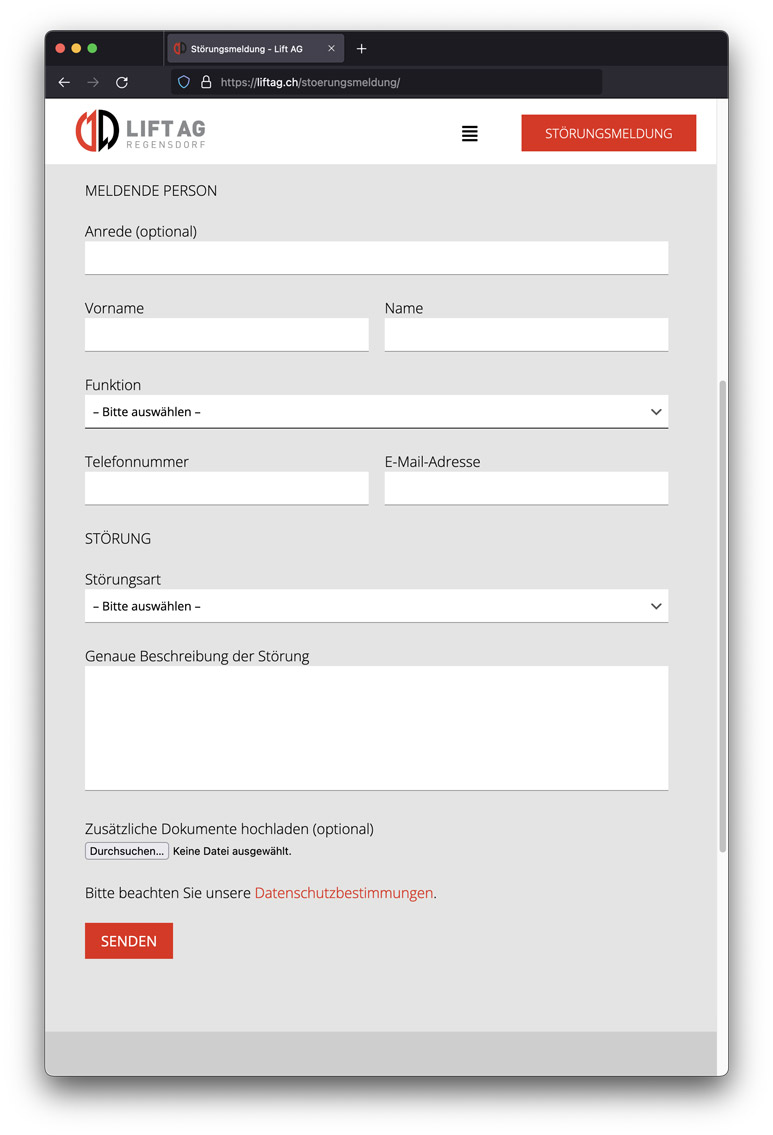This screenshot has width=773, height=1135.
Task: Click the padlock site security icon
Action: coord(206,83)
